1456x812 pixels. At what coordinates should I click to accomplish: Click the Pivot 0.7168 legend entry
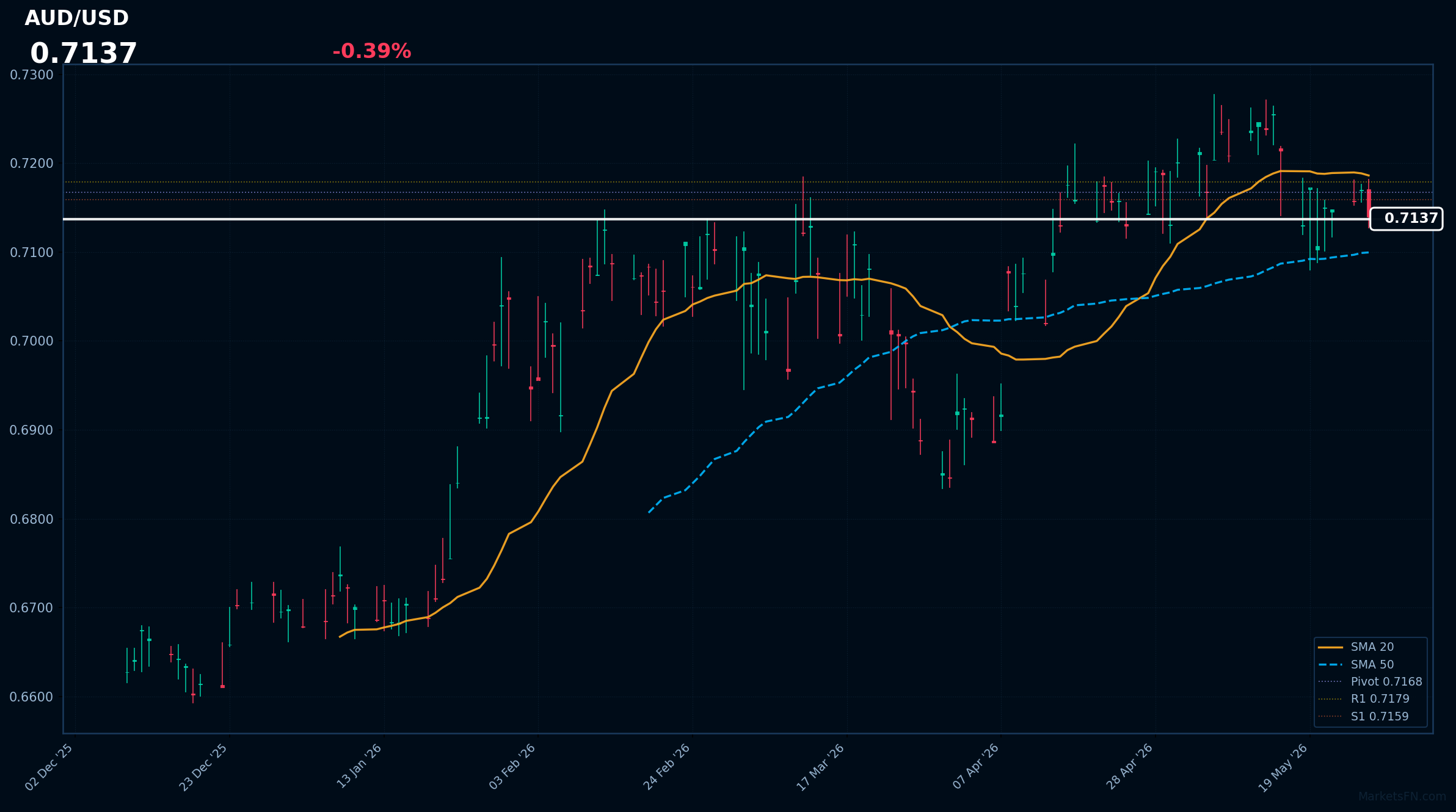(1370, 682)
